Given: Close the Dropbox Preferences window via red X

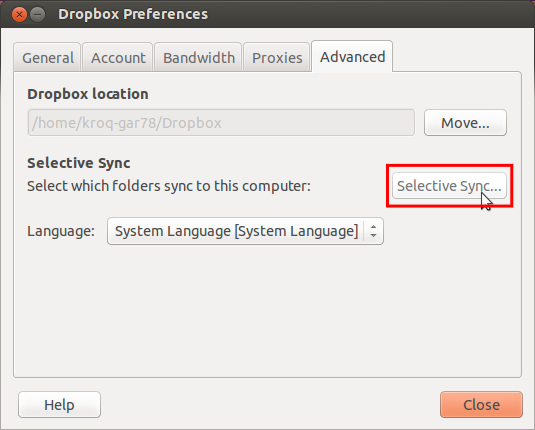Looking at the screenshot, I should [x=19, y=15].
